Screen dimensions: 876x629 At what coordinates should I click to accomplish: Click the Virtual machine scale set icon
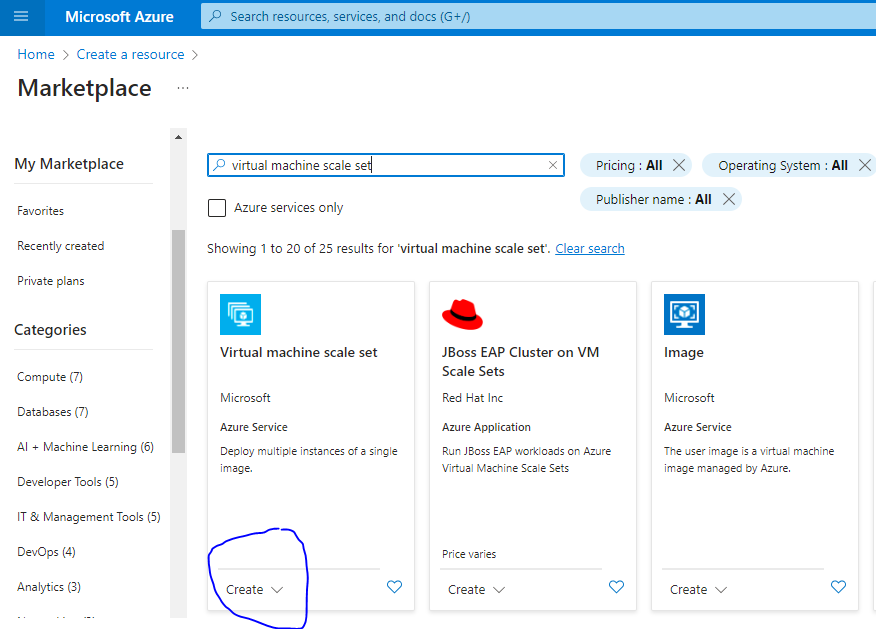tap(240, 314)
